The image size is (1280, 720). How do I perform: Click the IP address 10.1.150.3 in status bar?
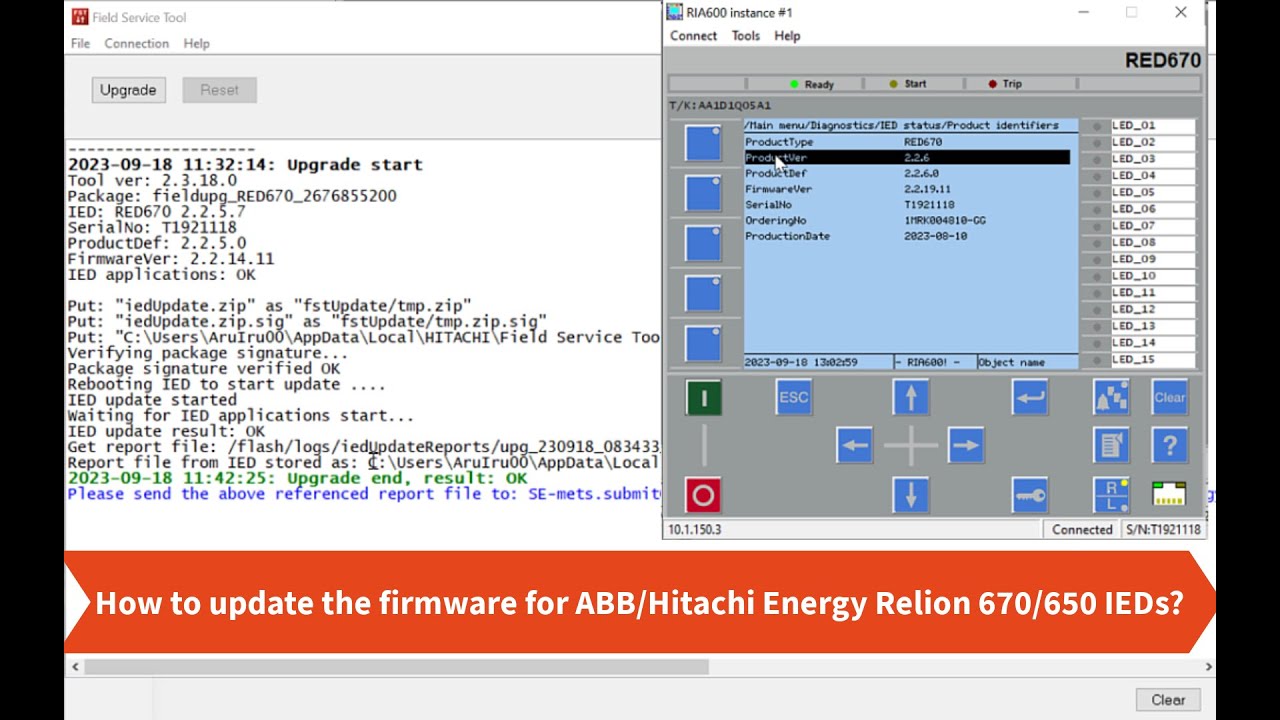click(695, 529)
